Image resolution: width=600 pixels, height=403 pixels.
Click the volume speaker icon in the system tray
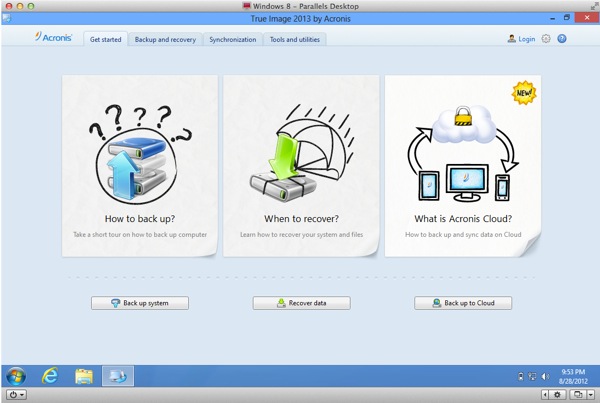tap(545, 377)
